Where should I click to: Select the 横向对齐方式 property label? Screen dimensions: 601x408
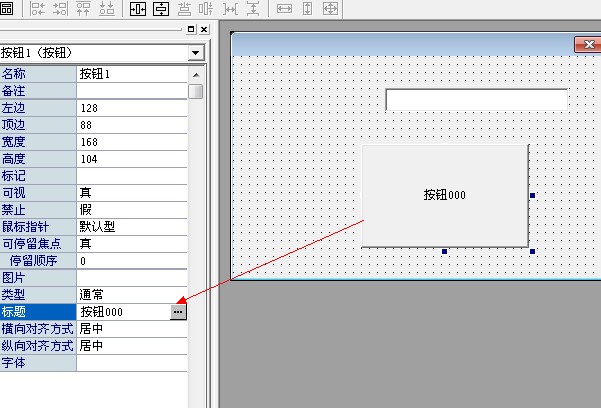38,329
